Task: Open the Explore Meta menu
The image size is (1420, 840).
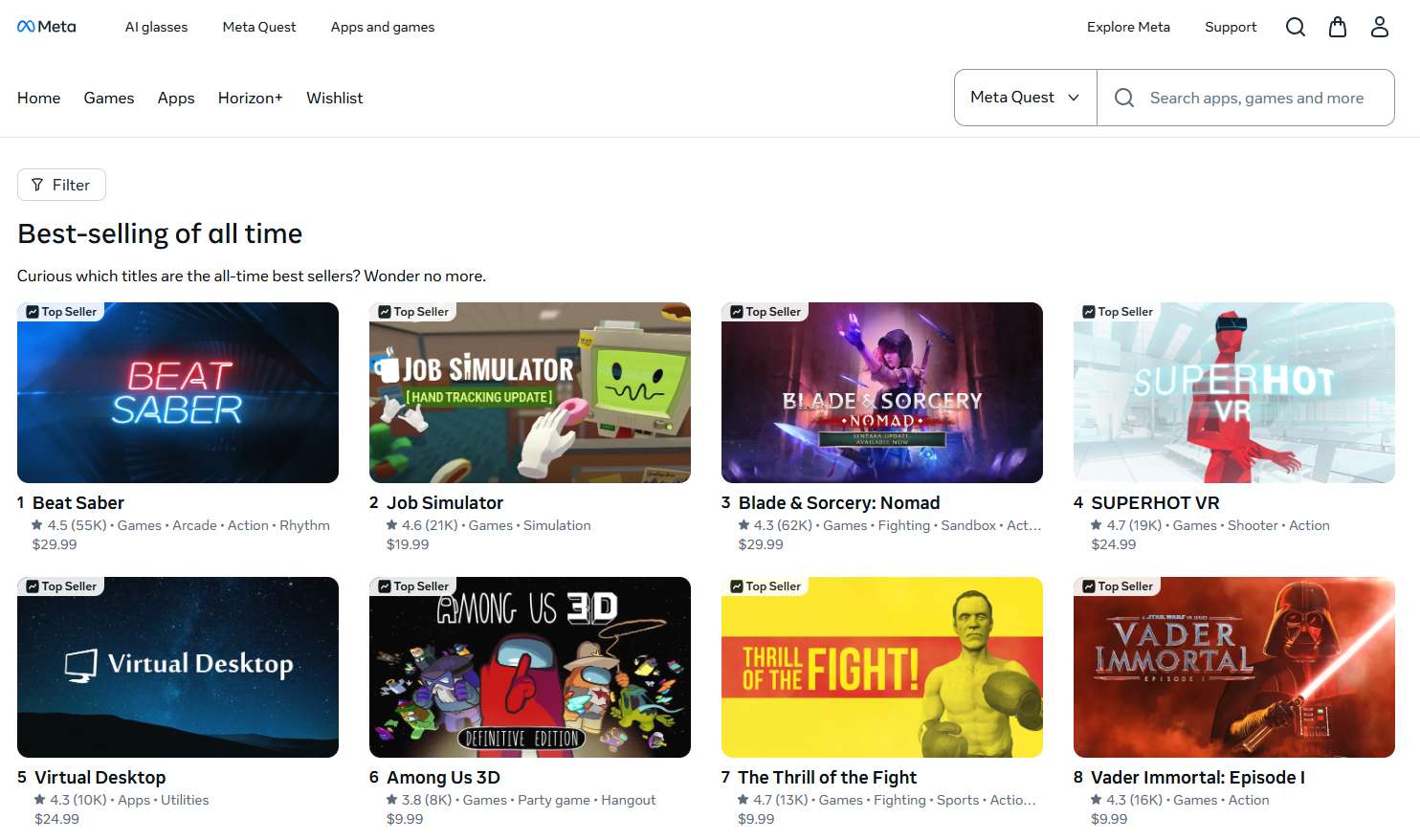Action: tap(1128, 27)
